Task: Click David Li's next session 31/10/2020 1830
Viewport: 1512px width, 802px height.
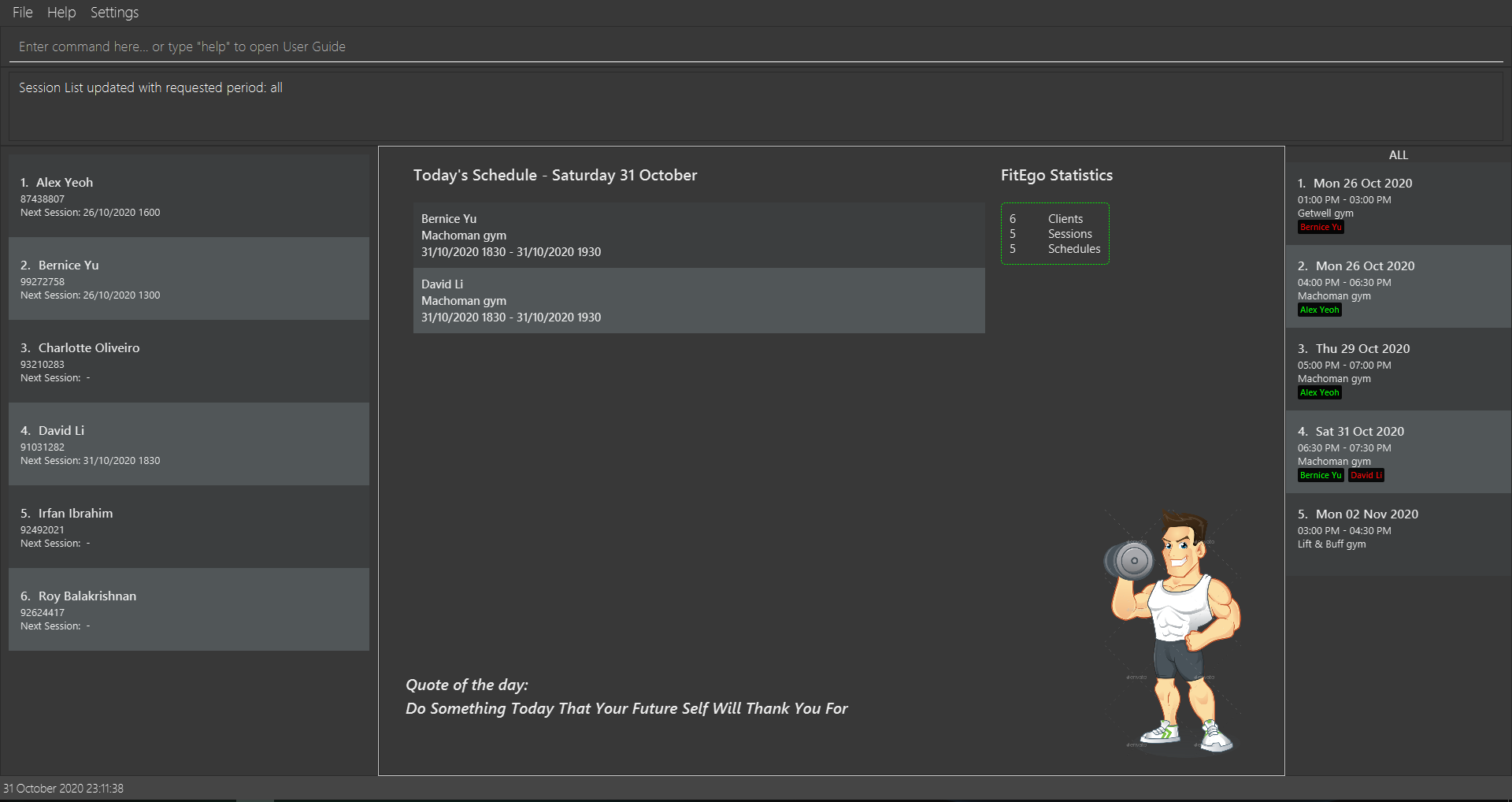Action: pyautogui.click(x=91, y=461)
